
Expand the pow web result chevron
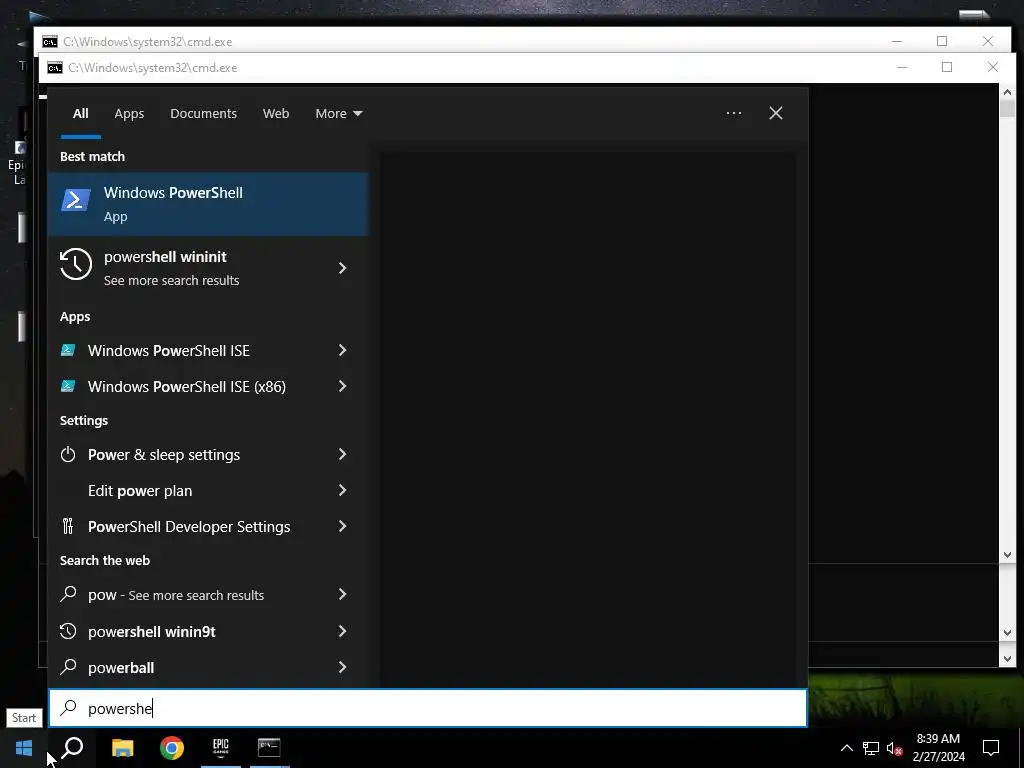[x=342, y=594]
